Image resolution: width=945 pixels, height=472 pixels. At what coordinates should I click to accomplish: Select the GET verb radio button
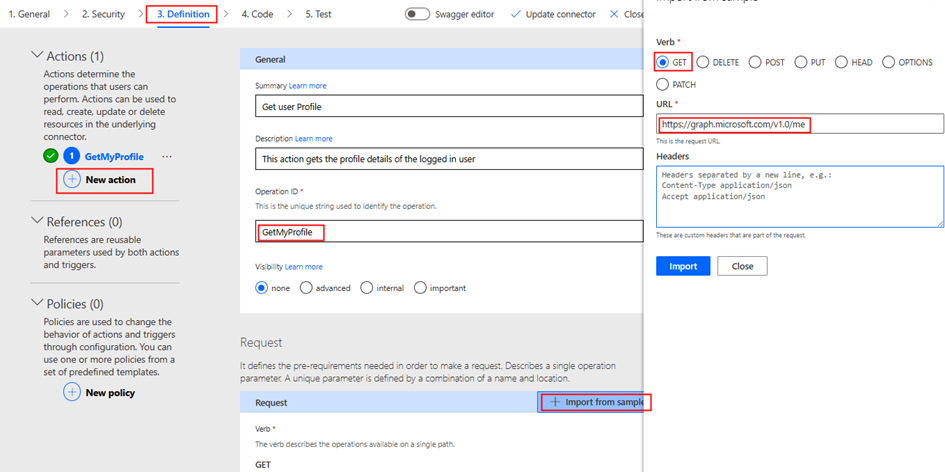pos(663,62)
